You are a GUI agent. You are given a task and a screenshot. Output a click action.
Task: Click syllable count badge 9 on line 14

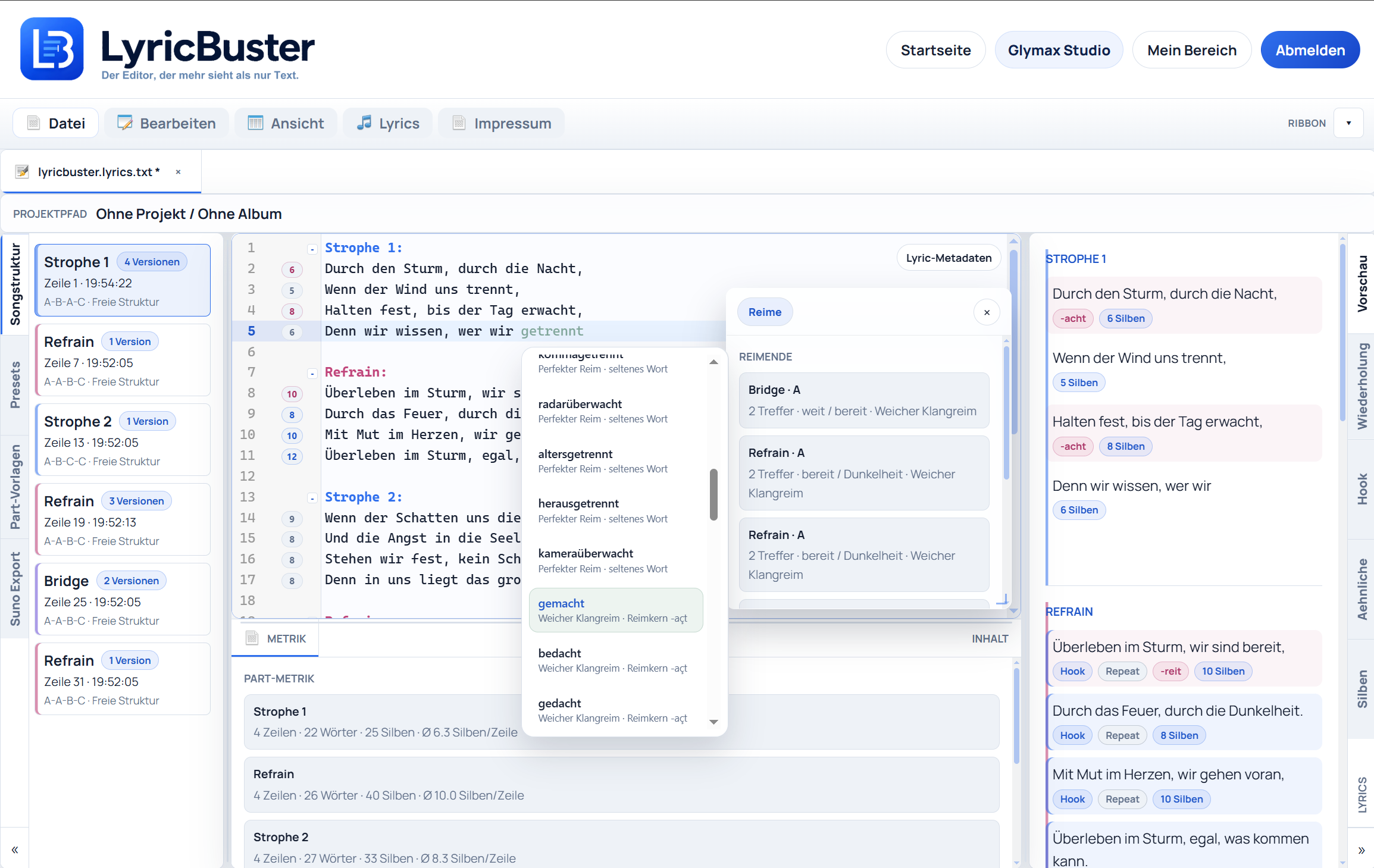coord(292,519)
